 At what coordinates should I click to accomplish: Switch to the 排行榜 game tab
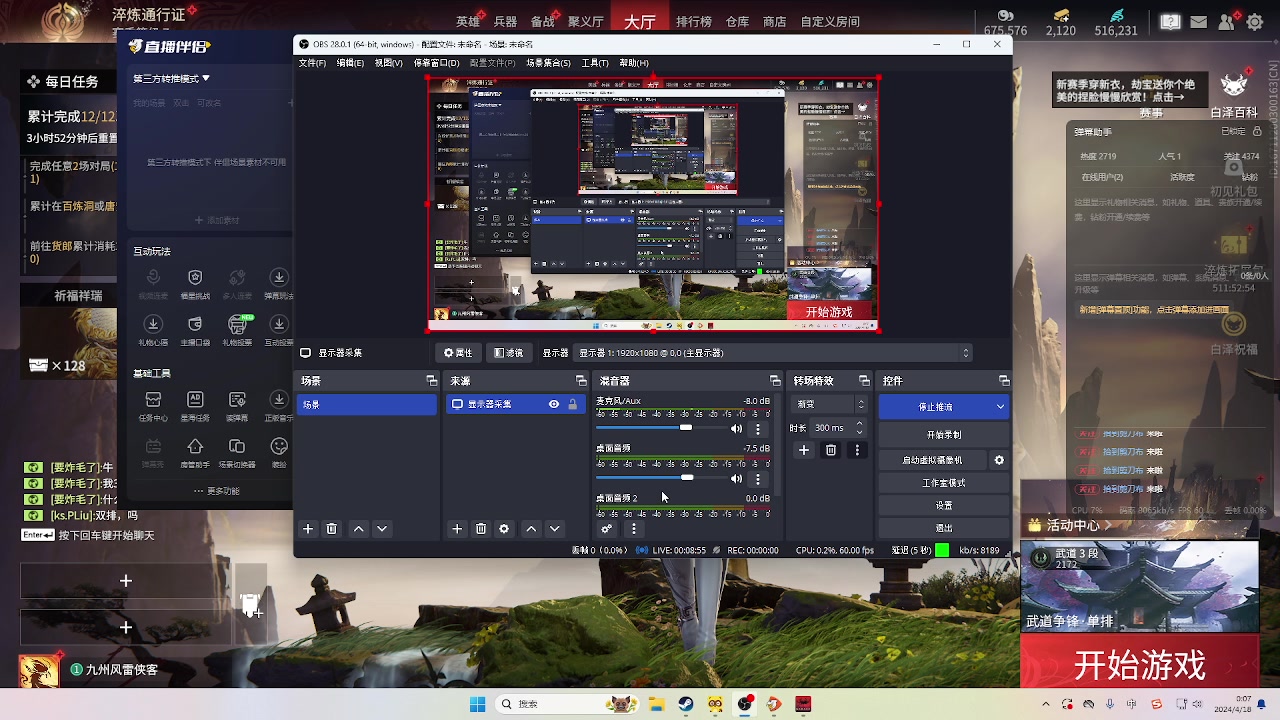[694, 21]
